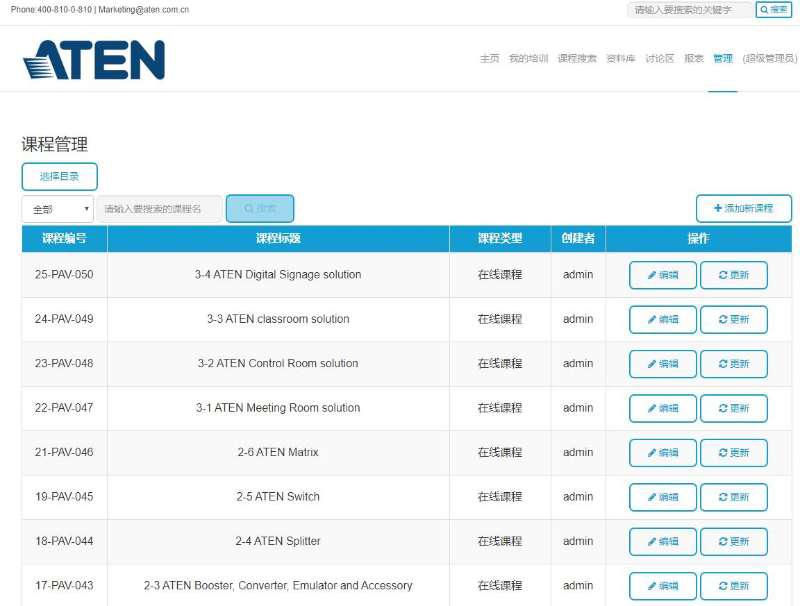Edit course 17-PAV-043
This screenshot has height=606, width=800.
(663, 586)
